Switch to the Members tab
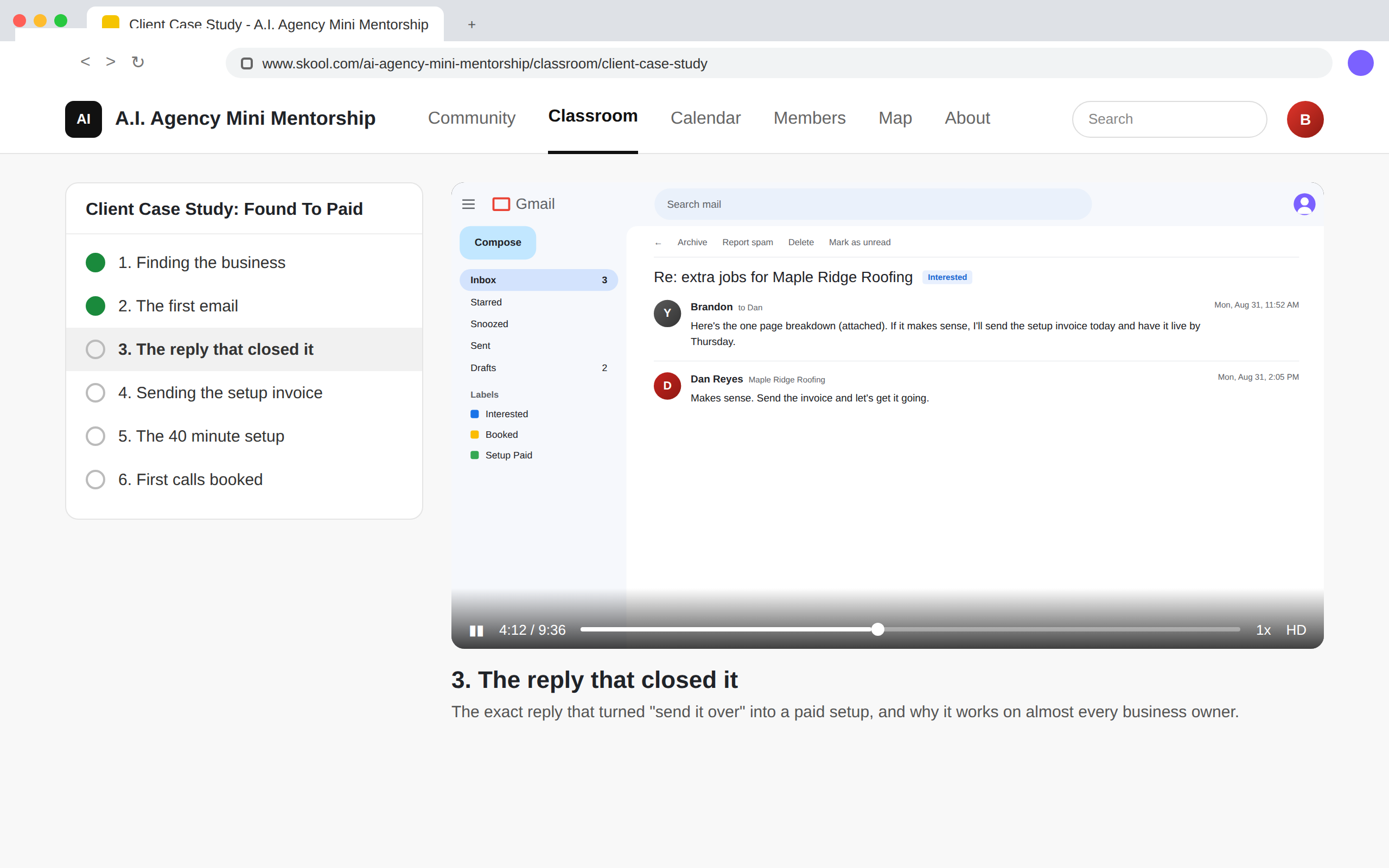Image resolution: width=1389 pixels, height=868 pixels. point(810,118)
